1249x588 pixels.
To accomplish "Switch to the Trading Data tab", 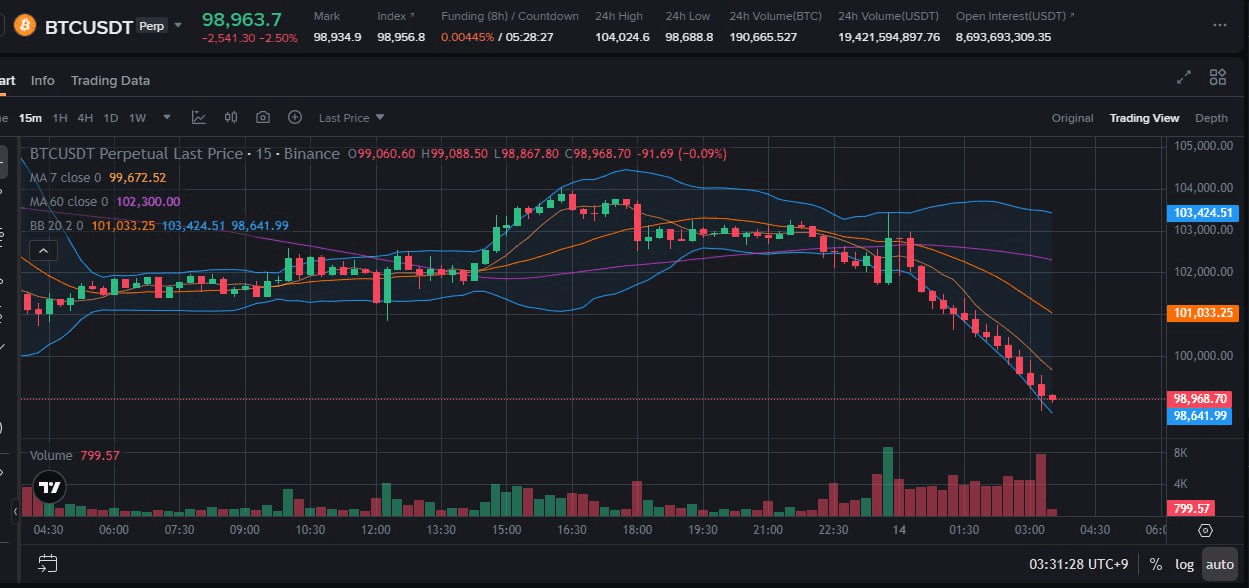I will pos(110,80).
